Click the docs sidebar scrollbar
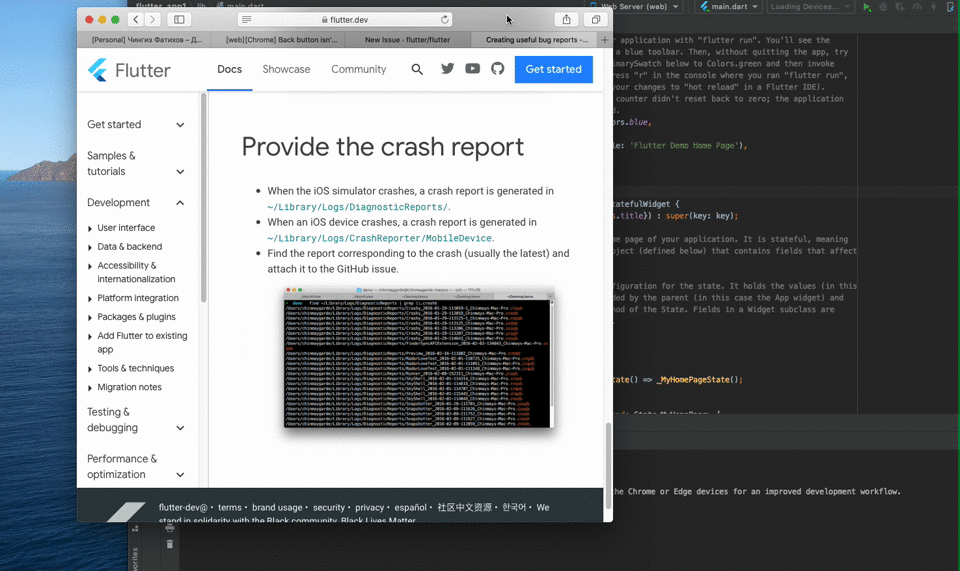The image size is (960, 571). pyautogui.click(x=203, y=197)
